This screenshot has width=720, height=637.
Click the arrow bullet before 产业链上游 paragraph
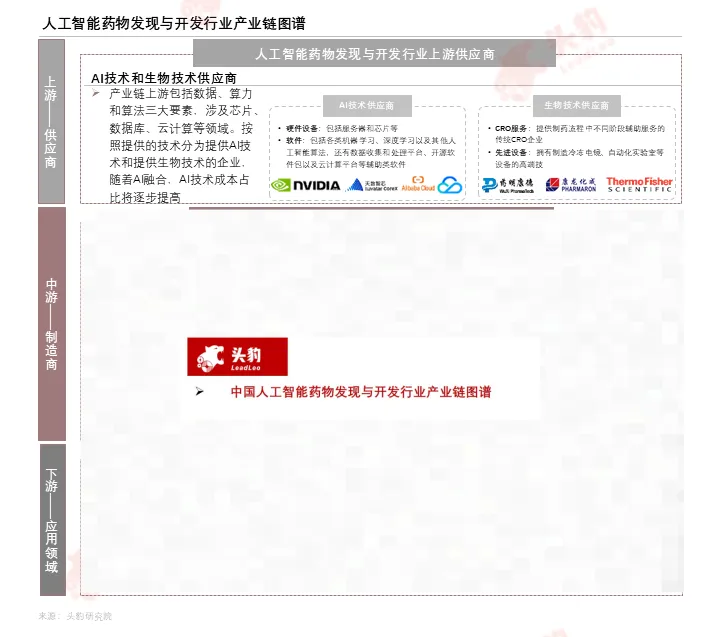click(95, 93)
